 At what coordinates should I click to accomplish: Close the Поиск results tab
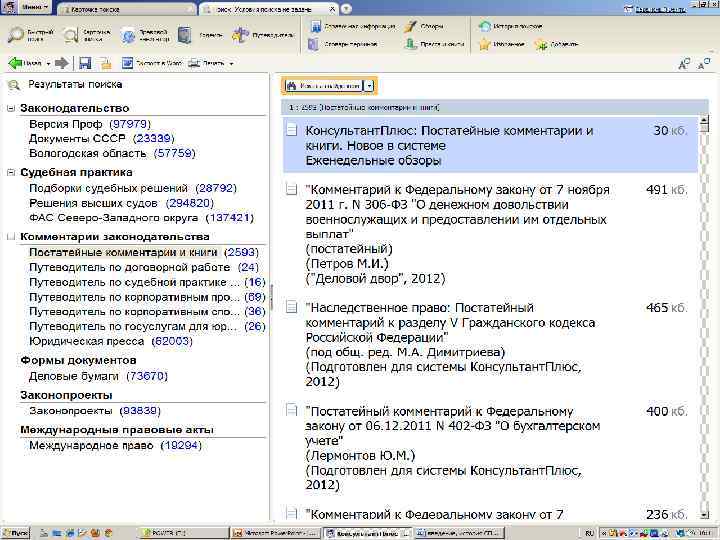click(x=332, y=9)
